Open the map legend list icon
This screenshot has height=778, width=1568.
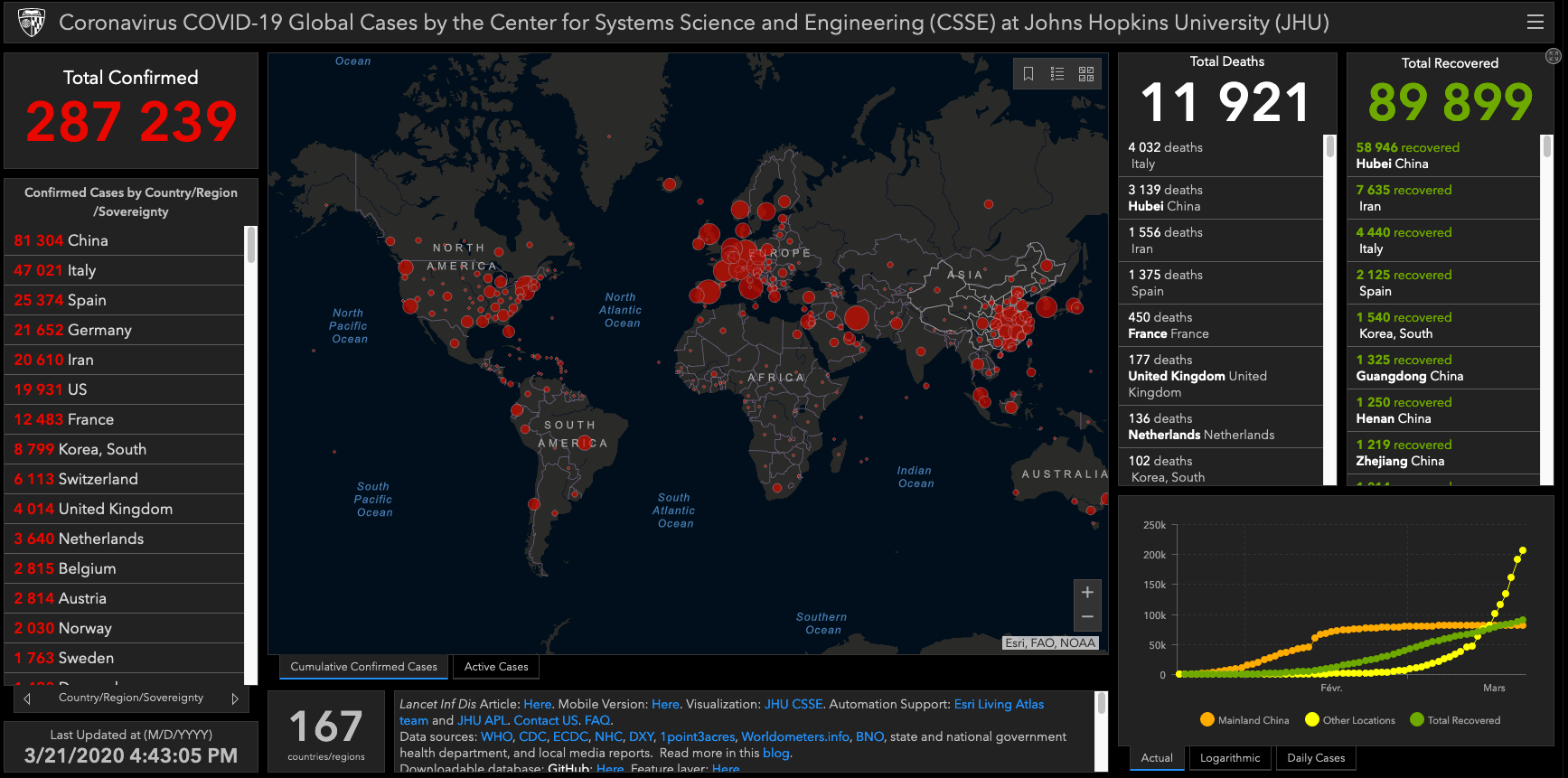click(x=1057, y=74)
